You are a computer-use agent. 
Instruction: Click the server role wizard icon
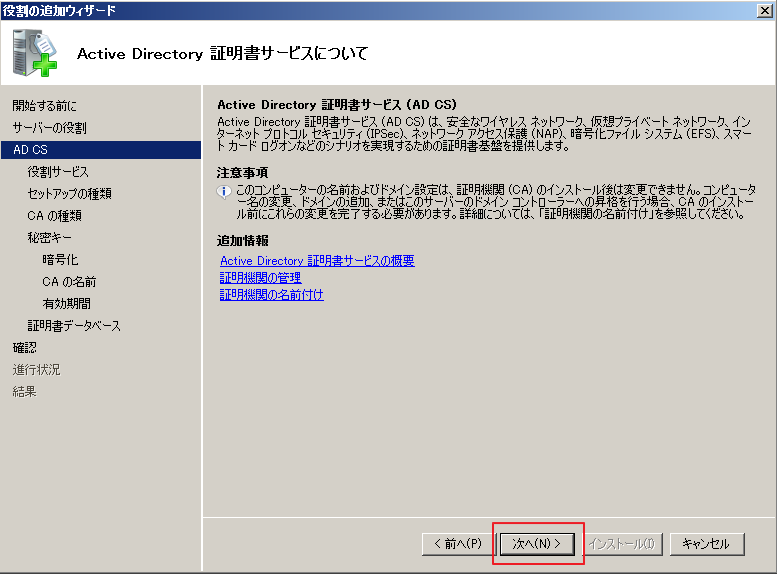[35, 53]
